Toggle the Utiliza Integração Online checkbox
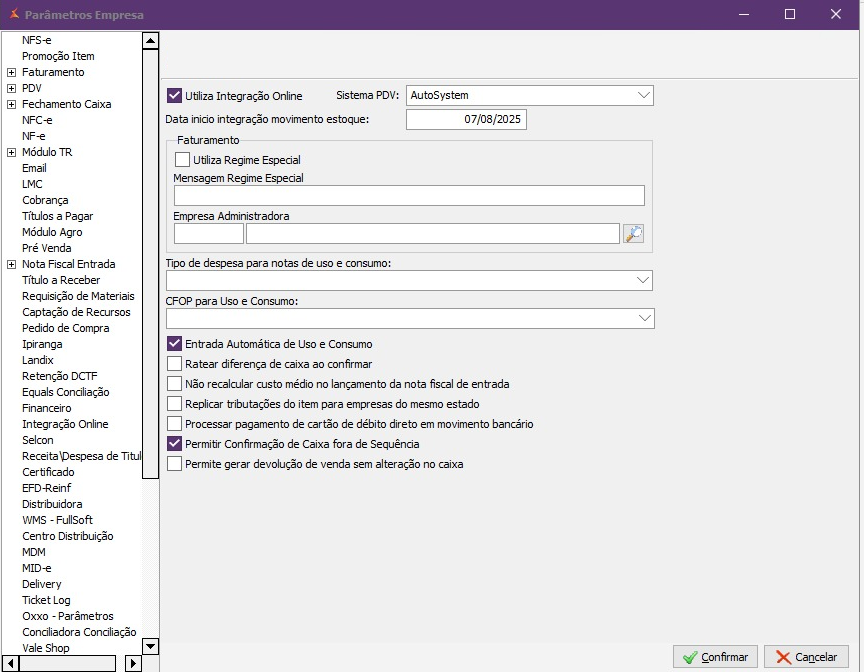864x672 pixels. pos(174,95)
